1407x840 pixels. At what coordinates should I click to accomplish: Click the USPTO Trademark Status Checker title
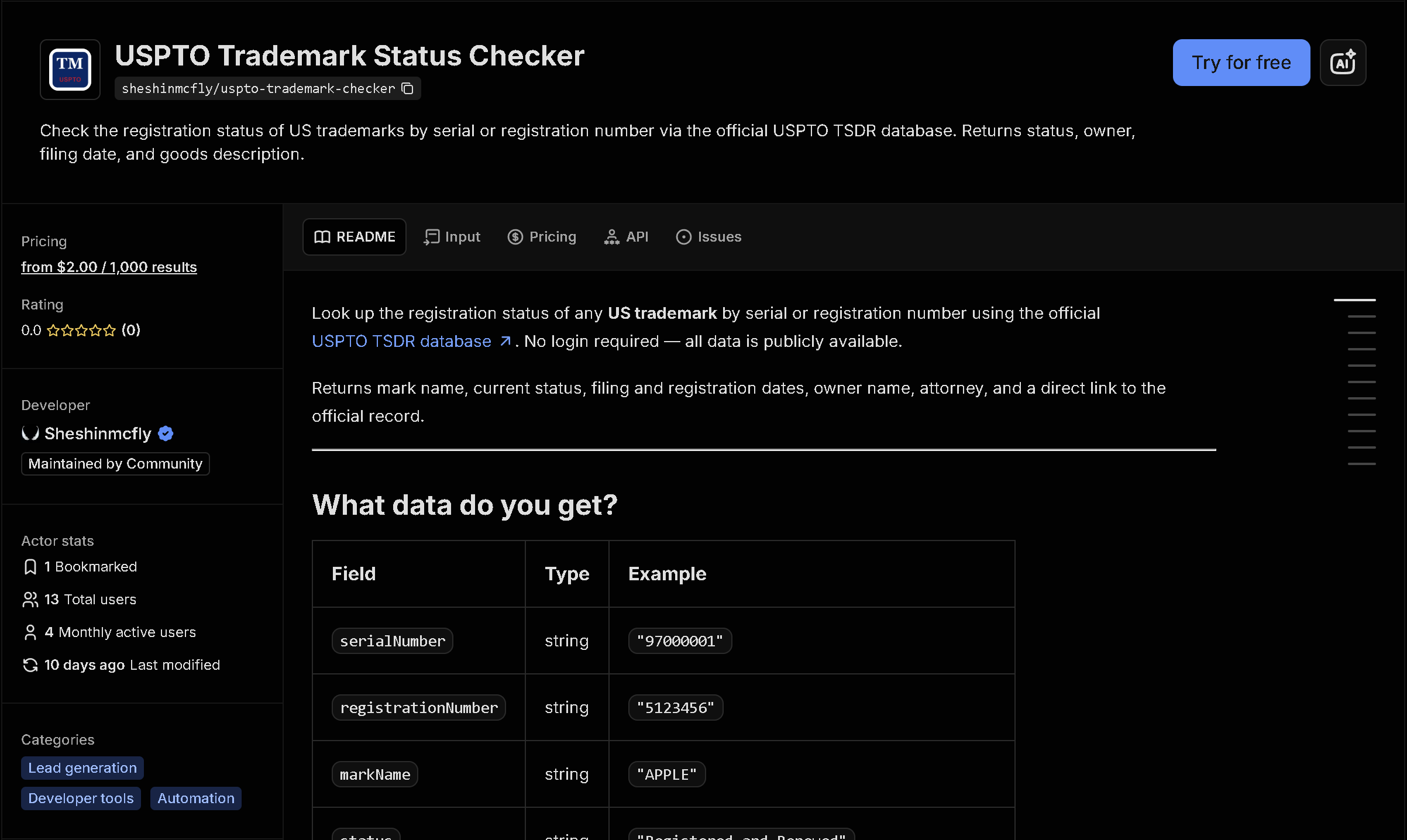[350, 56]
